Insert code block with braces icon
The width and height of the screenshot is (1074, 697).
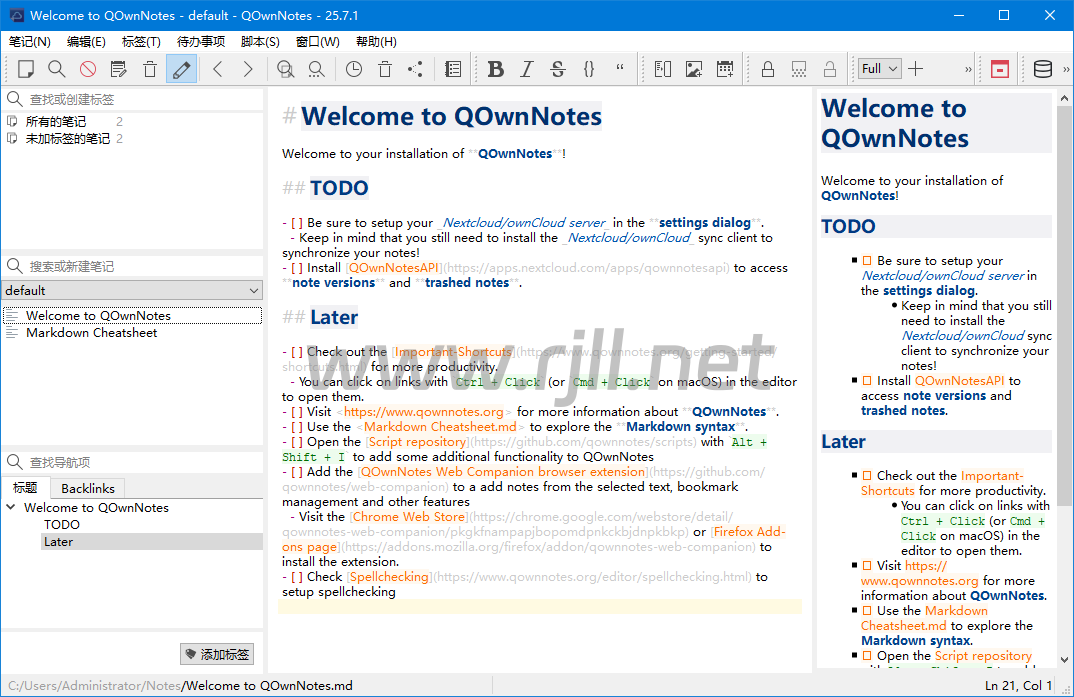pos(589,69)
